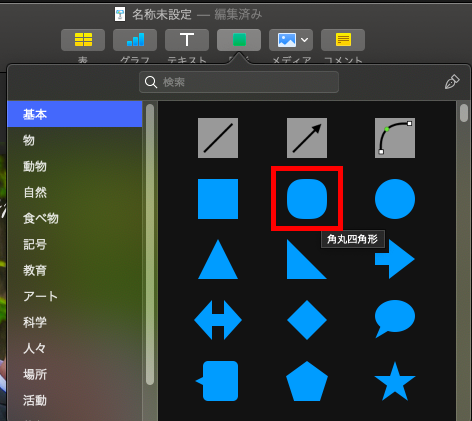Select the 基本 category
The width and height of the screenshot is (472, 421).
click(x=75, y=114)
